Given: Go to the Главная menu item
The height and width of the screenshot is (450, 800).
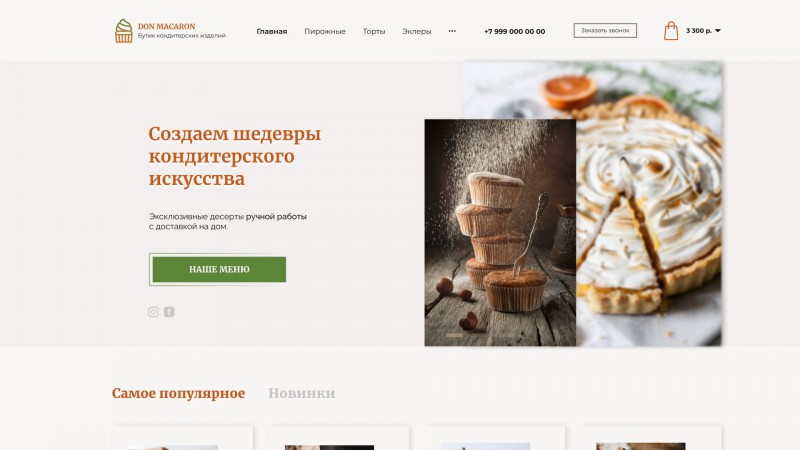Looking at the screenshot, I should 271,31.
